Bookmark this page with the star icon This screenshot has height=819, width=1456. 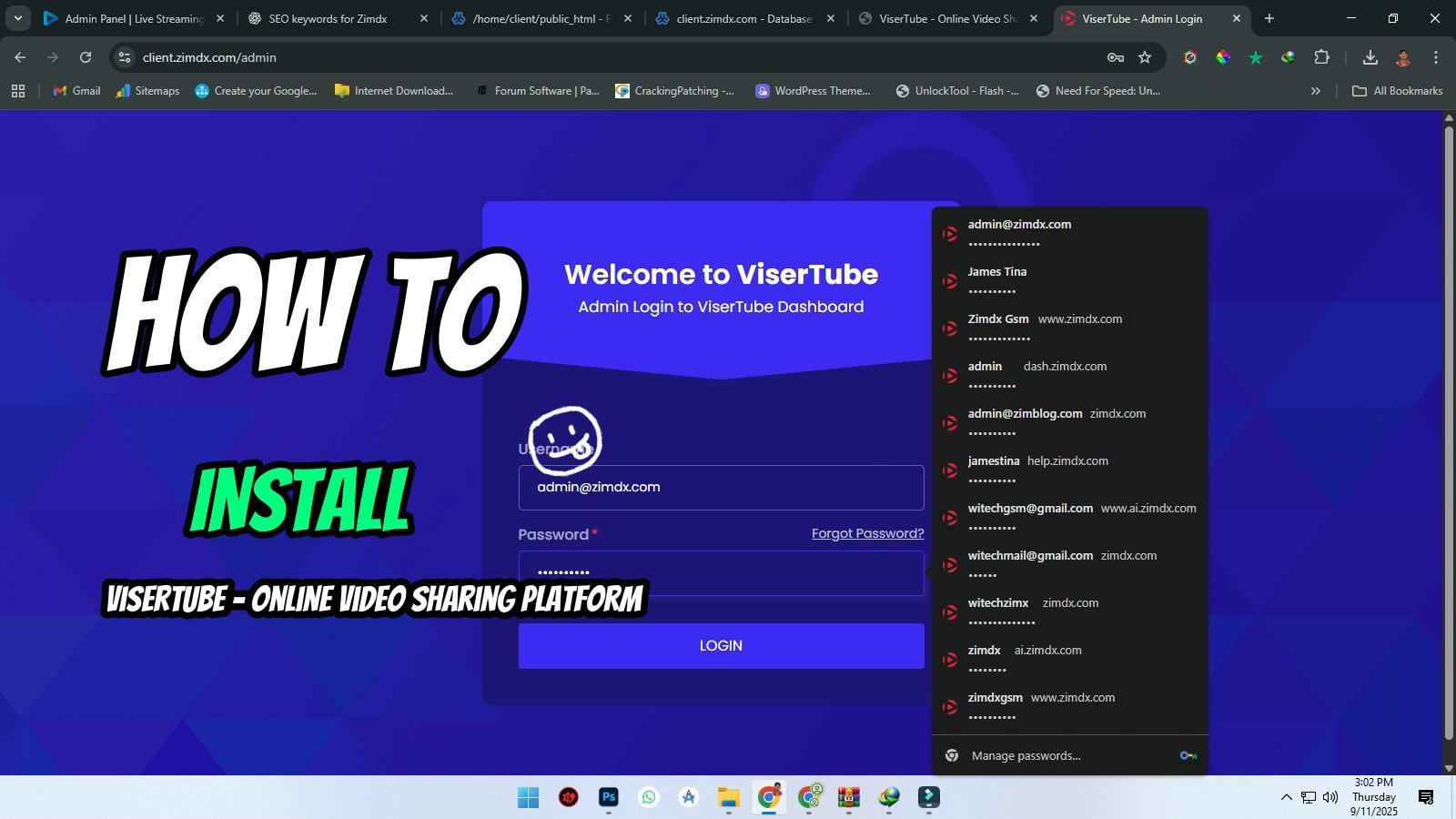pyautogui.click(x=1145, y=57)
